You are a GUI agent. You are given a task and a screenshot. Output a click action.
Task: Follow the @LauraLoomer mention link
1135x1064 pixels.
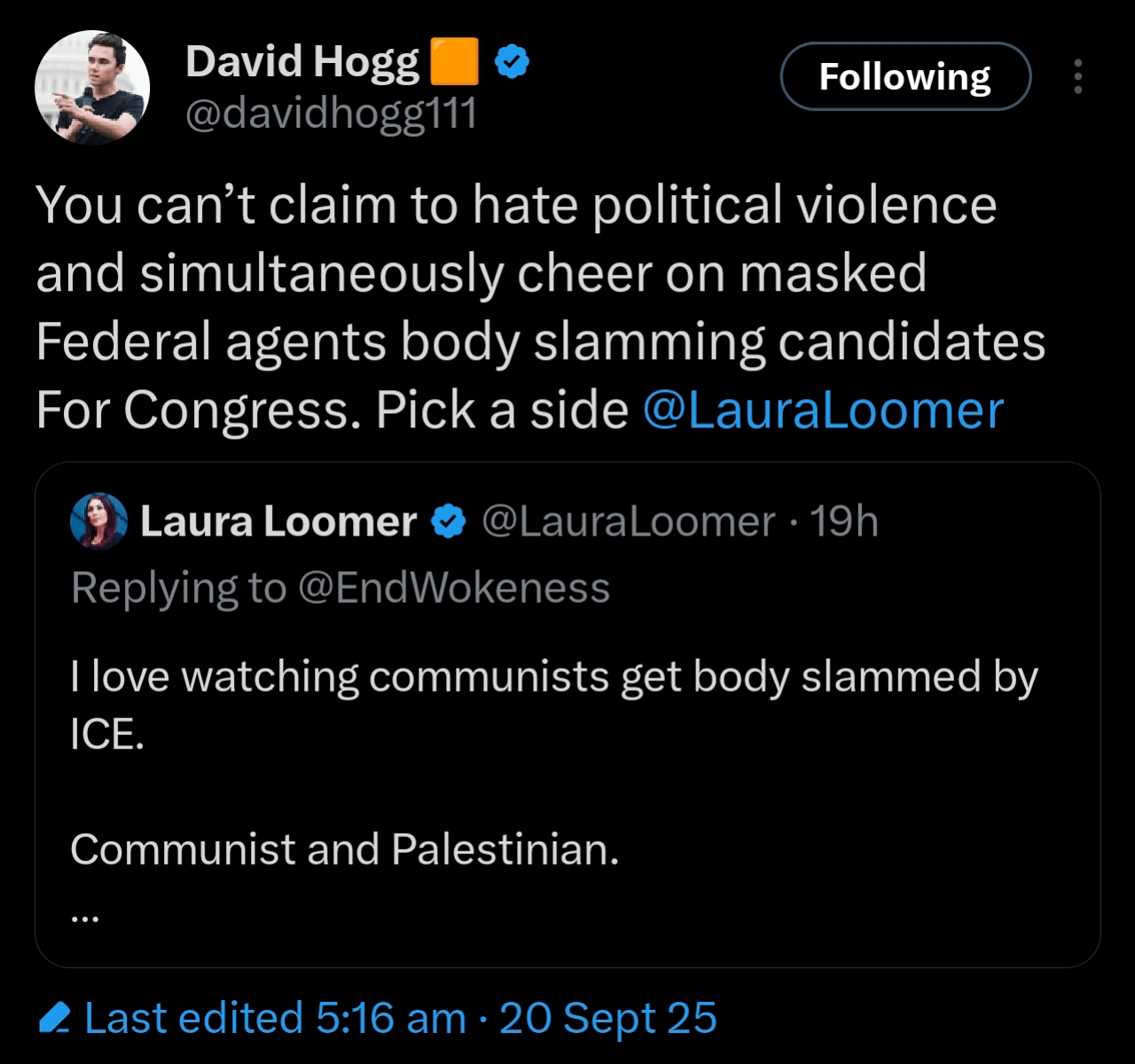tap(823, 410)
